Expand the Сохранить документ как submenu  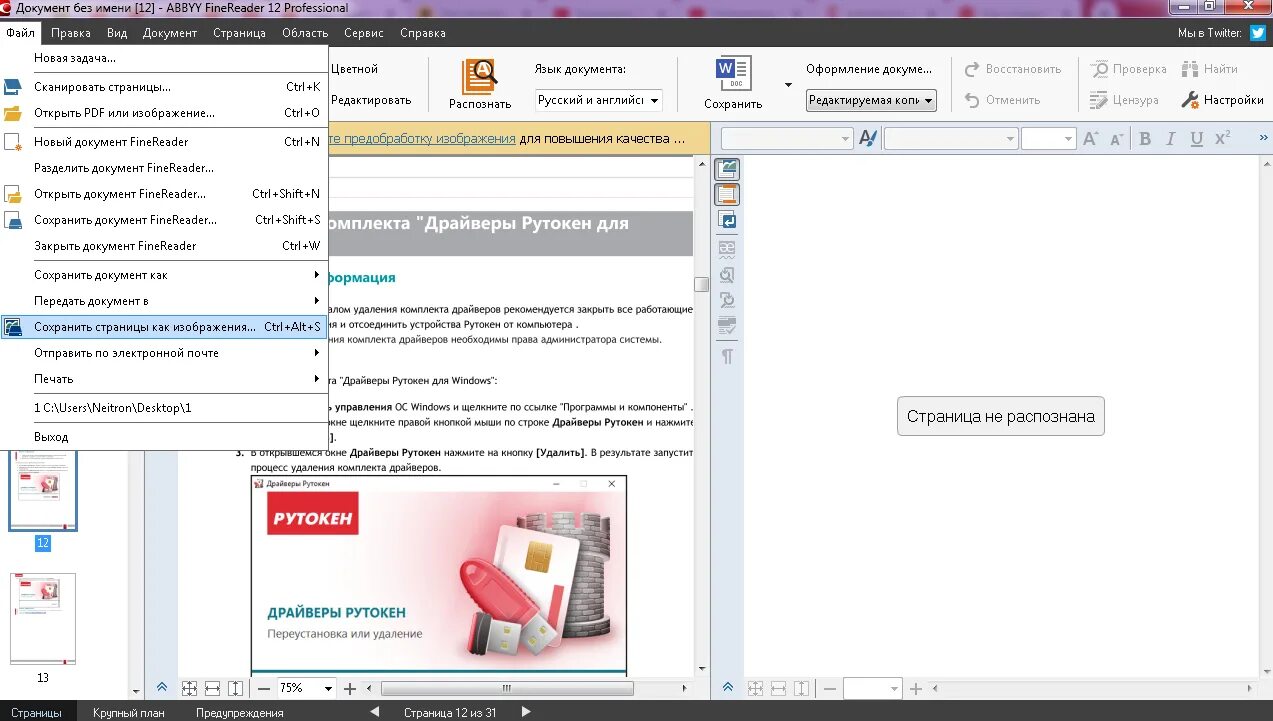click(165, 275)
